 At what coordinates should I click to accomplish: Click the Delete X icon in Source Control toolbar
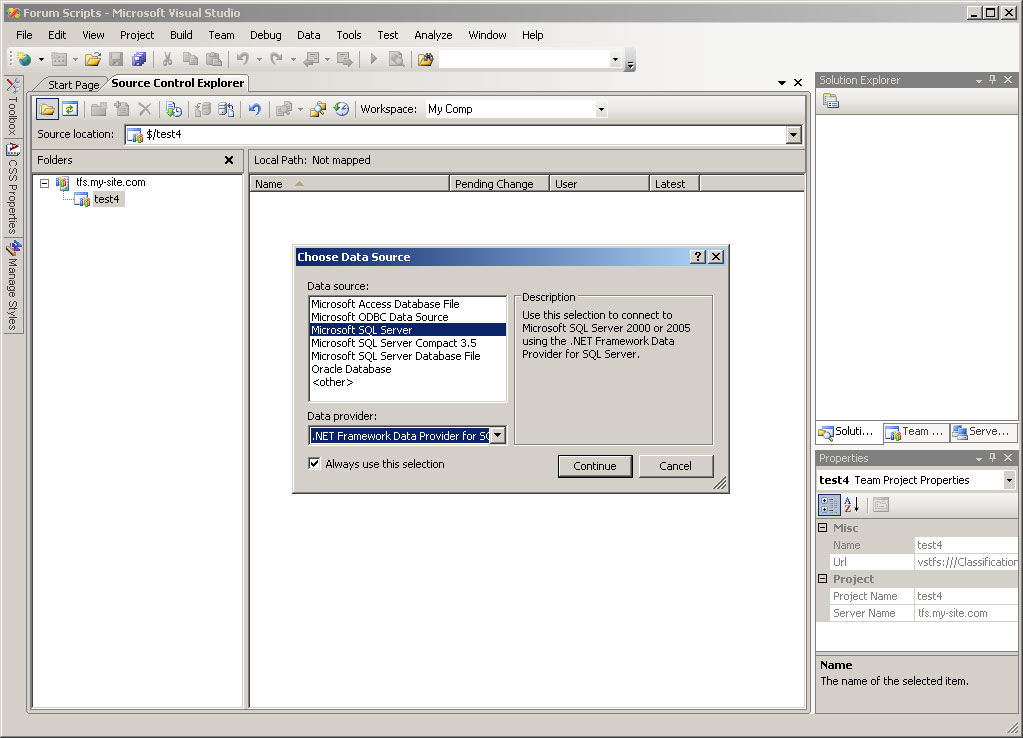[145, 109]
